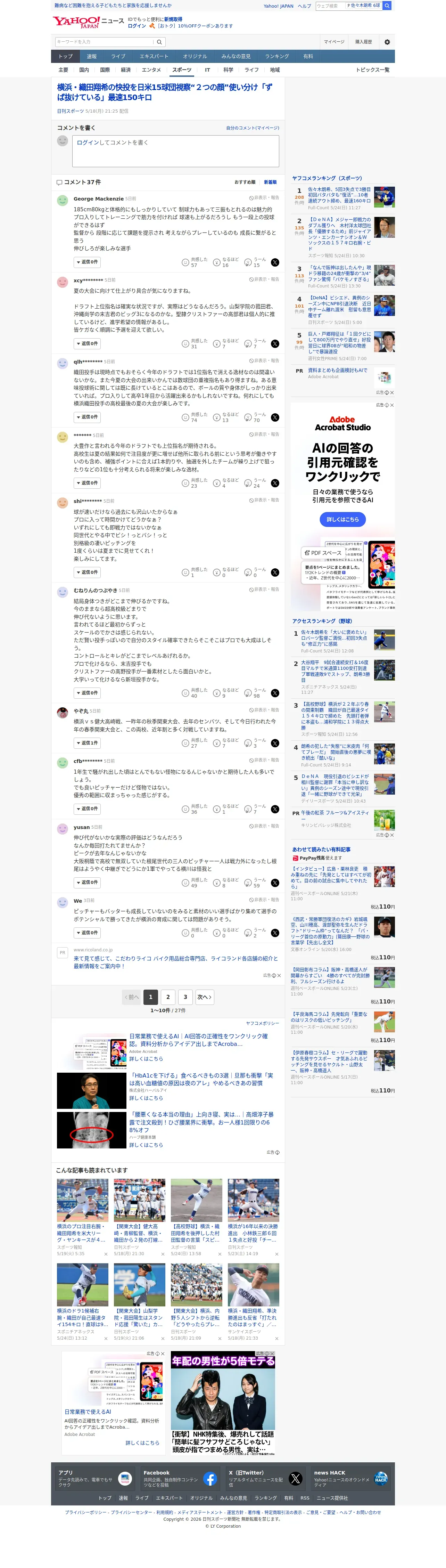The height and width of the screenshot is (1568, 446).
Task: Expand replies on shi's comment
Action: pyautogui.click(x=87, y=573)
